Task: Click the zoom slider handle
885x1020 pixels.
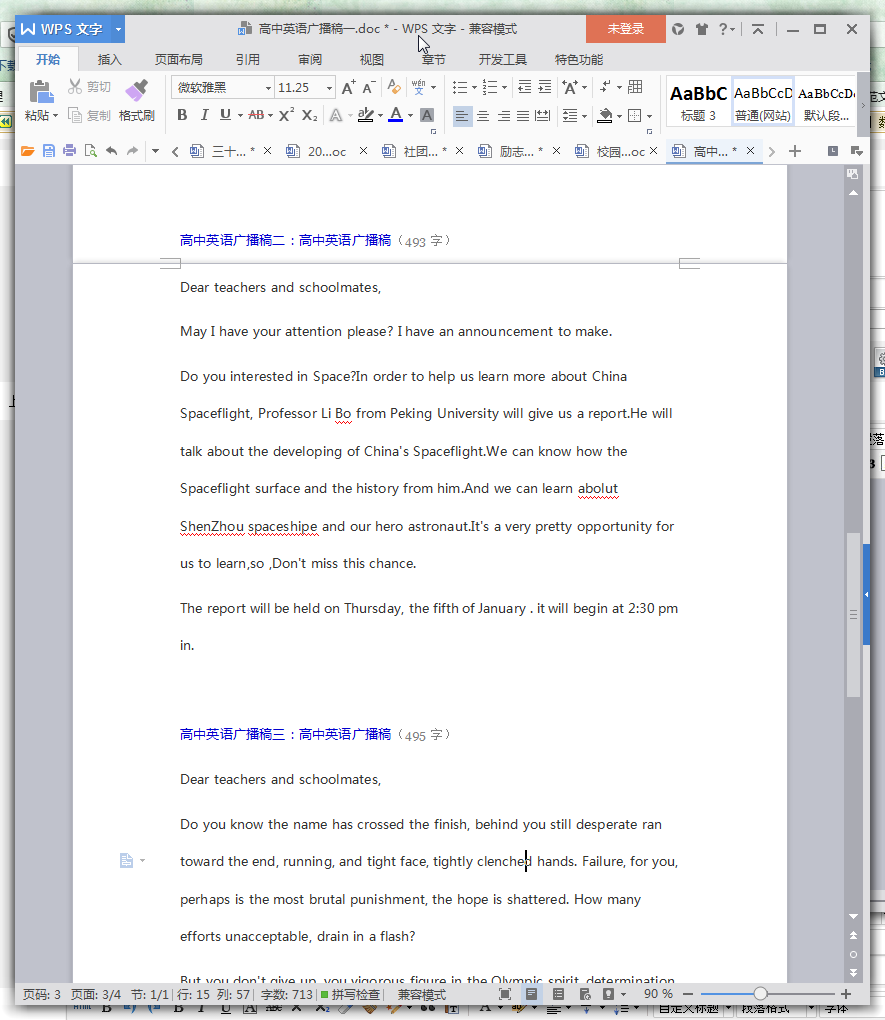Action: (760, 994)
